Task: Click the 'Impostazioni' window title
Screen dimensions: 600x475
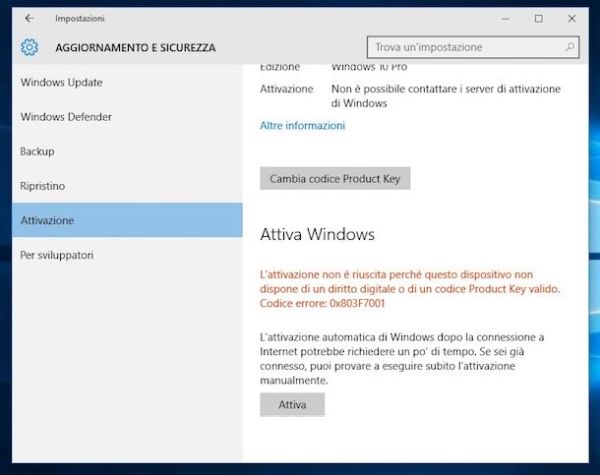Action: (x=80, y=18)
